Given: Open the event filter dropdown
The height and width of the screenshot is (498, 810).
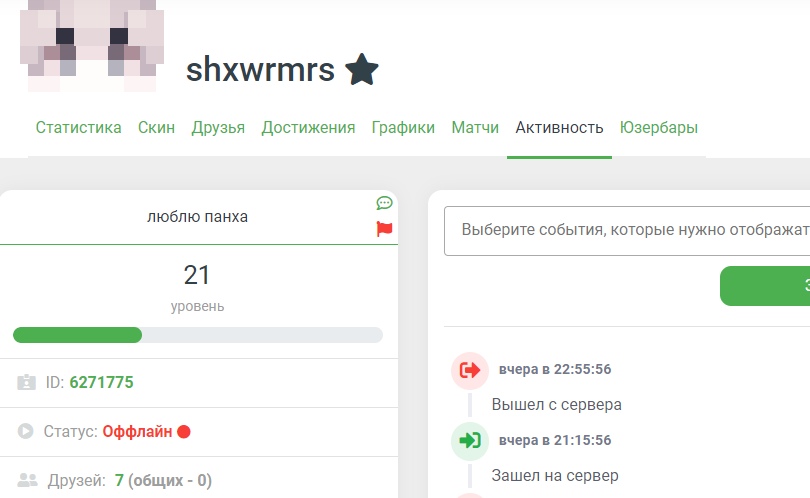Looking at the screenshot, I should (x=627, y=230).
